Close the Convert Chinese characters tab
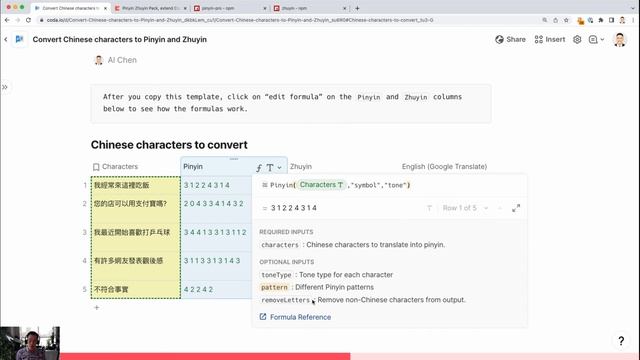The height and width of the screenshot is (360, 640). pyautogui.click(x=105, y=8)
